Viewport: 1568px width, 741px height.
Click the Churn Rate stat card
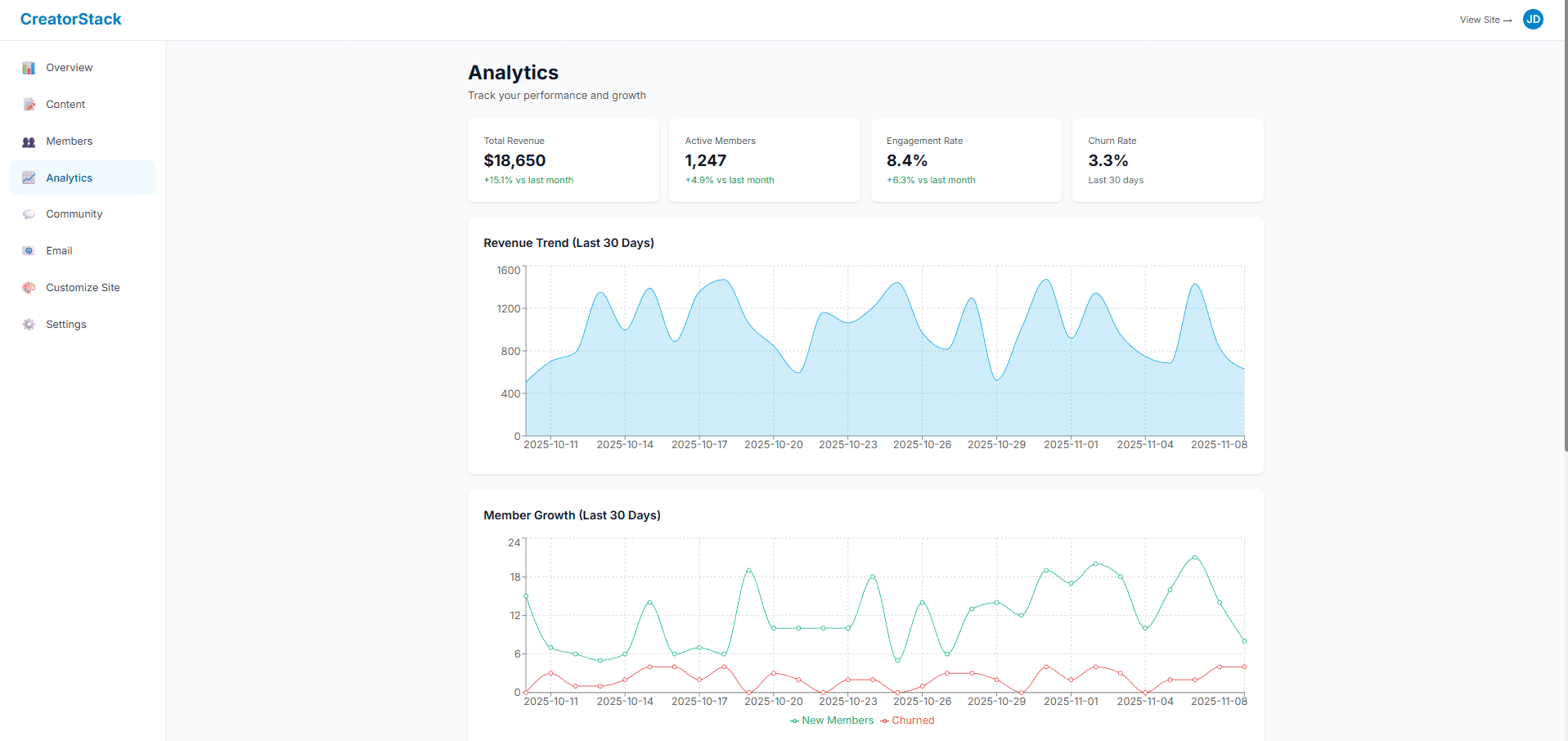pos(1167,160)
